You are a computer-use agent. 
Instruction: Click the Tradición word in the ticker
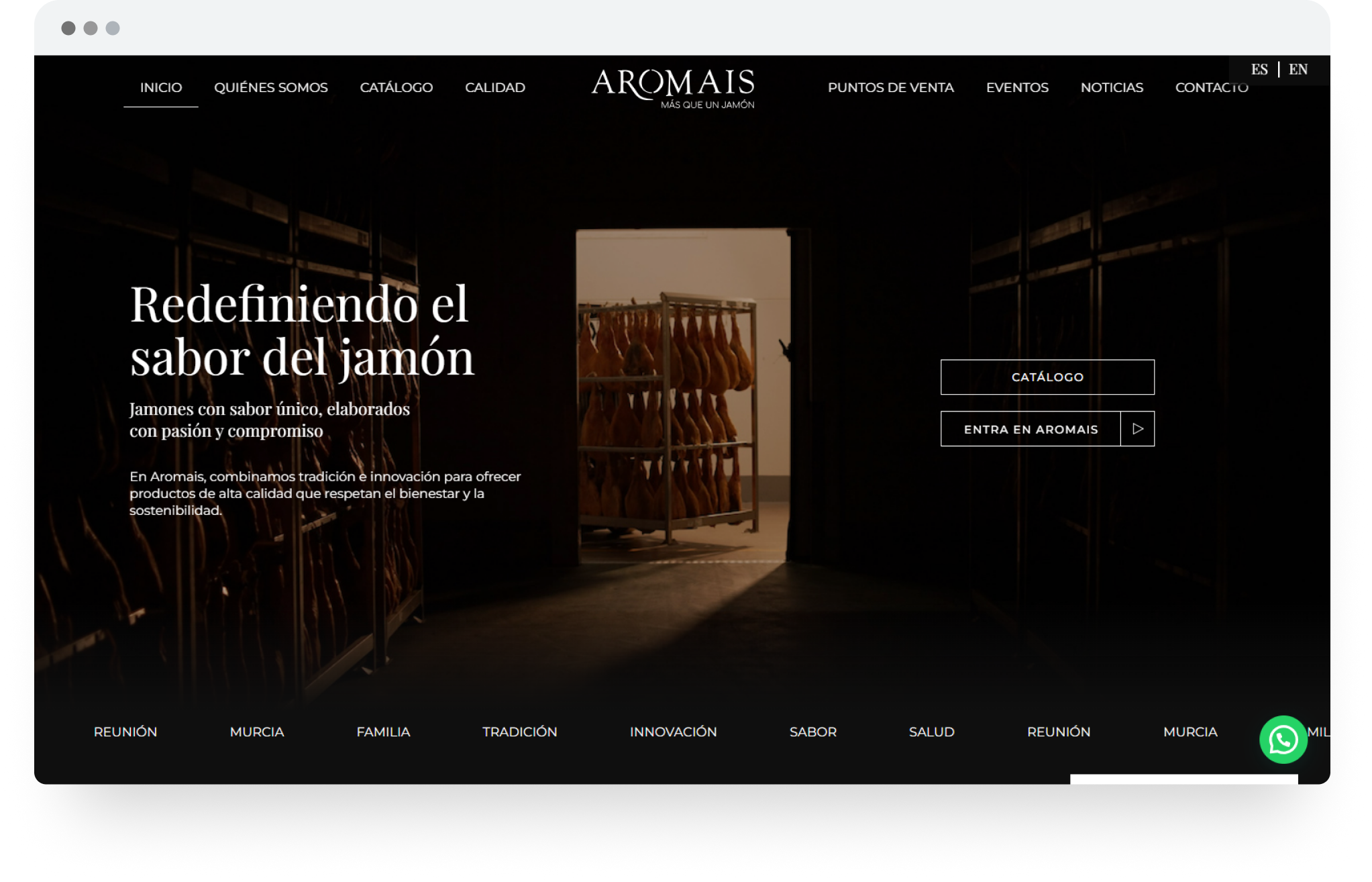(x=520, y=732)
